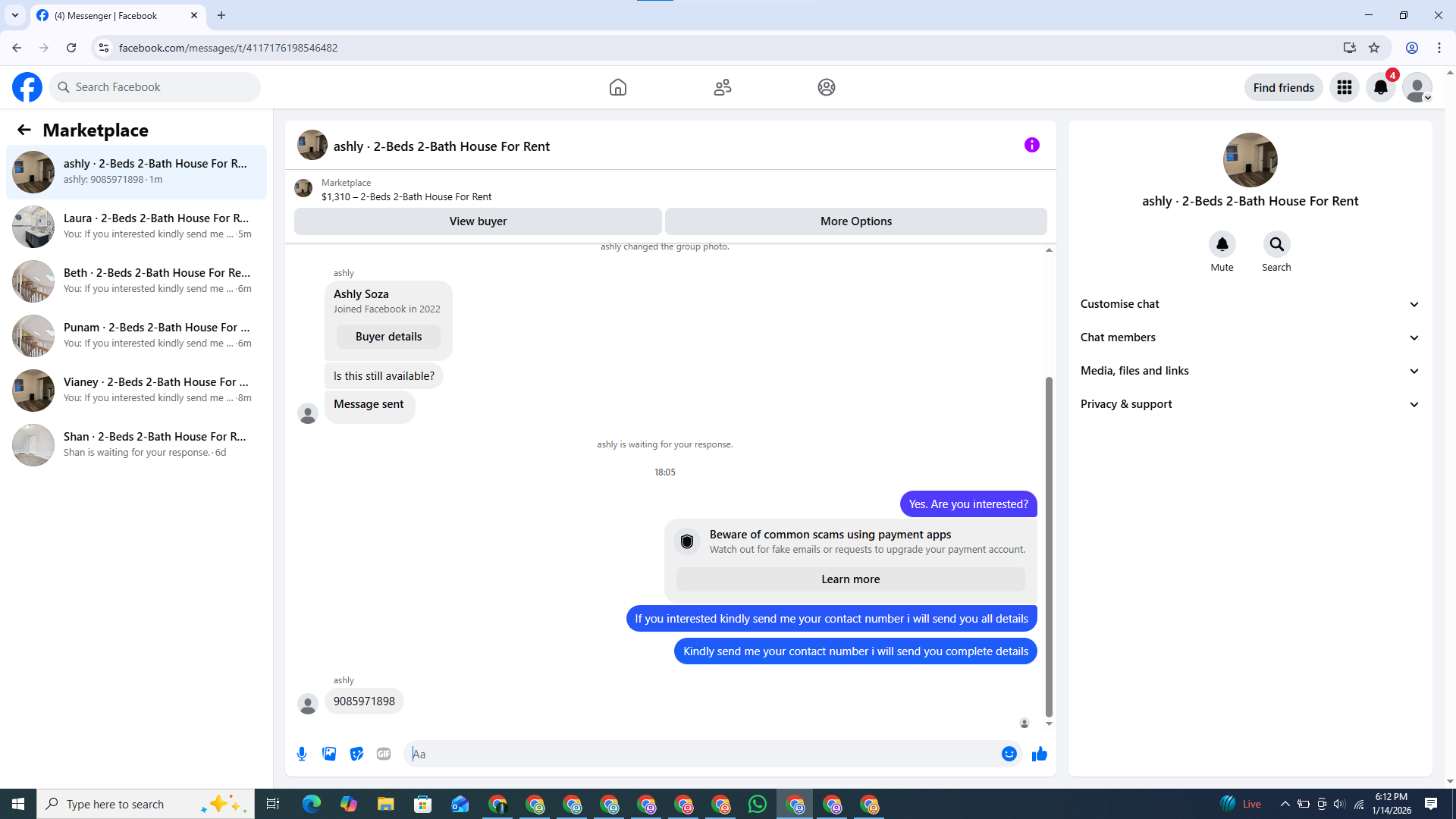Image resolution: width=1456 pixels, height=819 pixels.
Task: Open the Facebook apps grid menu
Action: pos(1344,87)
